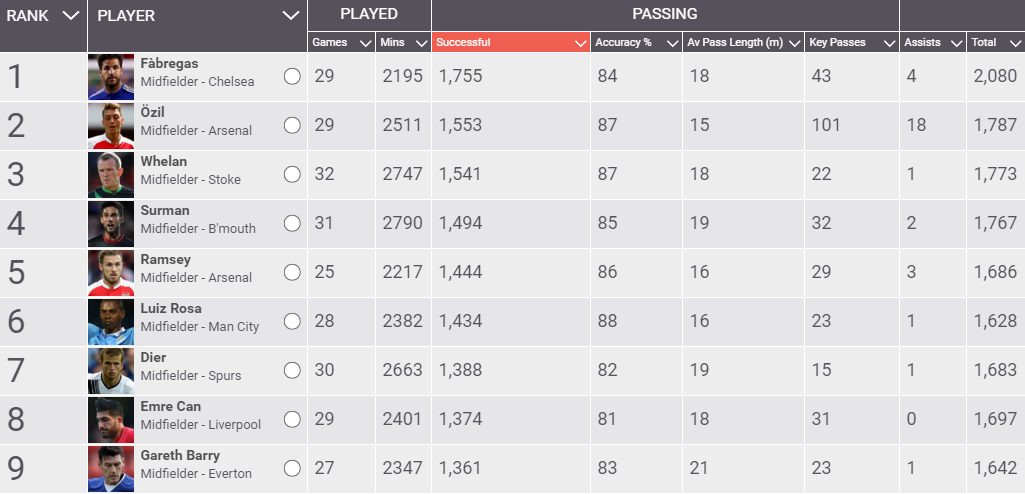The image size is (1025, 494).
Task: Sort by Mins column chevron
Action: point(422,43)
